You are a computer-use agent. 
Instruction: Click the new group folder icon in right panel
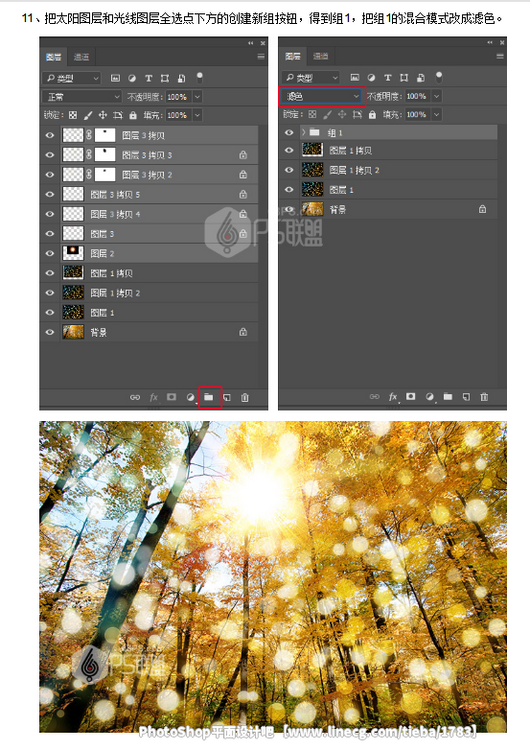(x=448, y=397)
